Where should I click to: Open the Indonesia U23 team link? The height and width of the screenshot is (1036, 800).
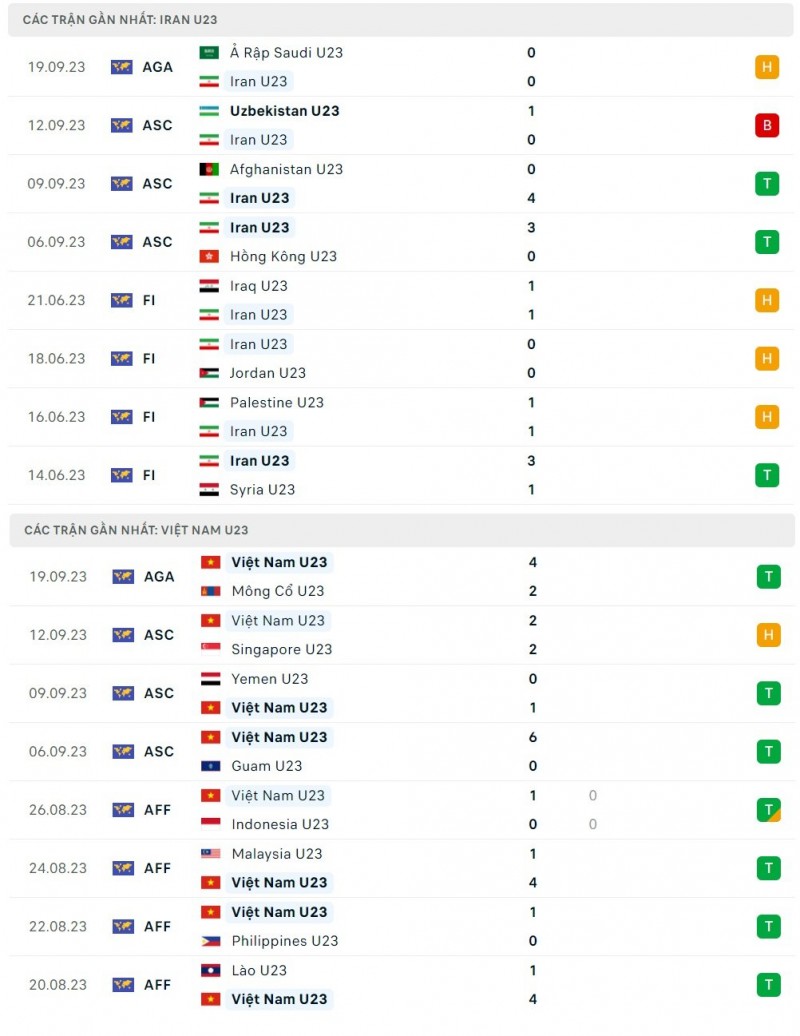[280, 824]
